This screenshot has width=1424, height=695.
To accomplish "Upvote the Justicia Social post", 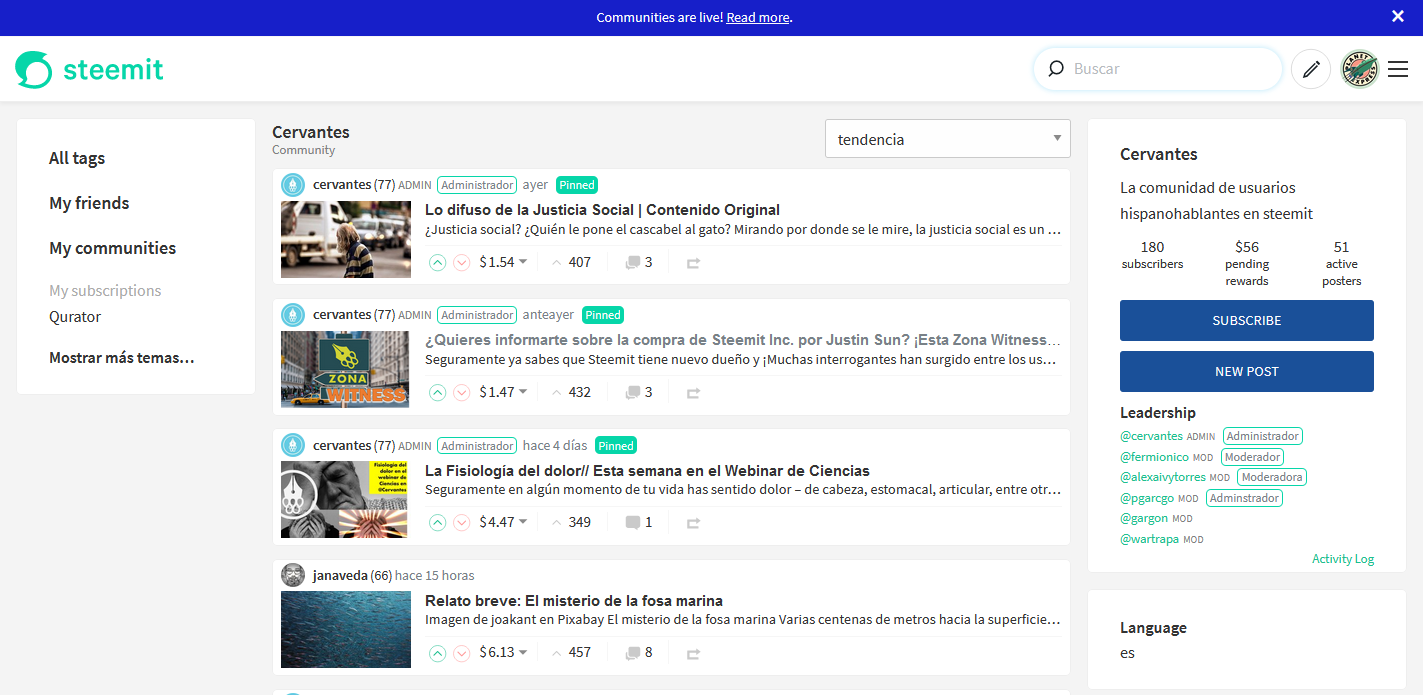I will point(437,263).
